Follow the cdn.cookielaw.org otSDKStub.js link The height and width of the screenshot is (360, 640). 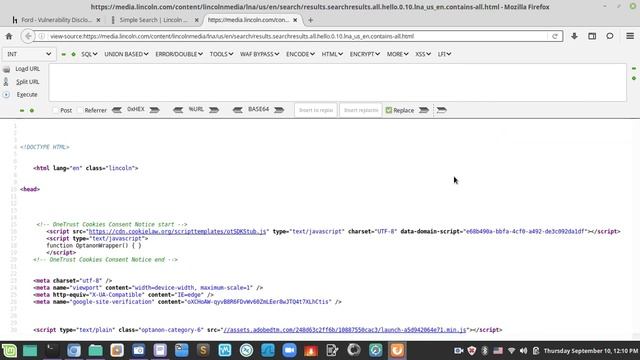point(178,231)
